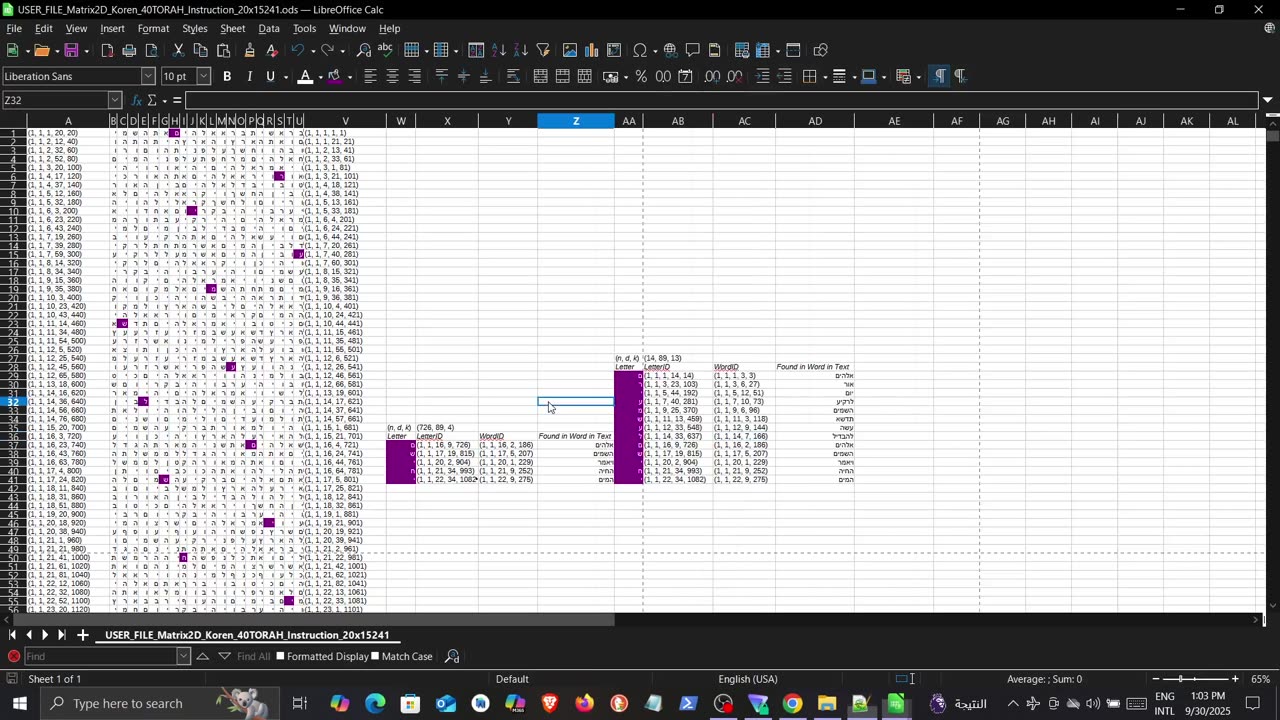Open font color dropdown arrow
This screenshot has width=1280, height=720.
pos(320,76)
